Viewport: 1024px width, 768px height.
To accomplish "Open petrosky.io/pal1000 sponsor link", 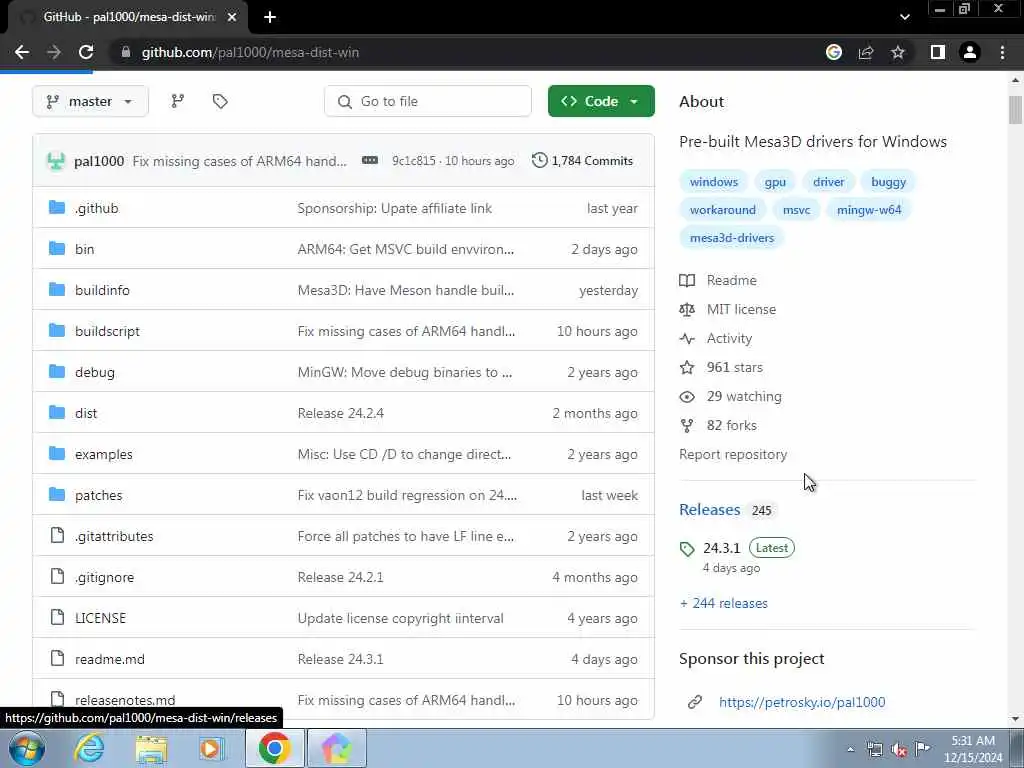I will [802, 702].
